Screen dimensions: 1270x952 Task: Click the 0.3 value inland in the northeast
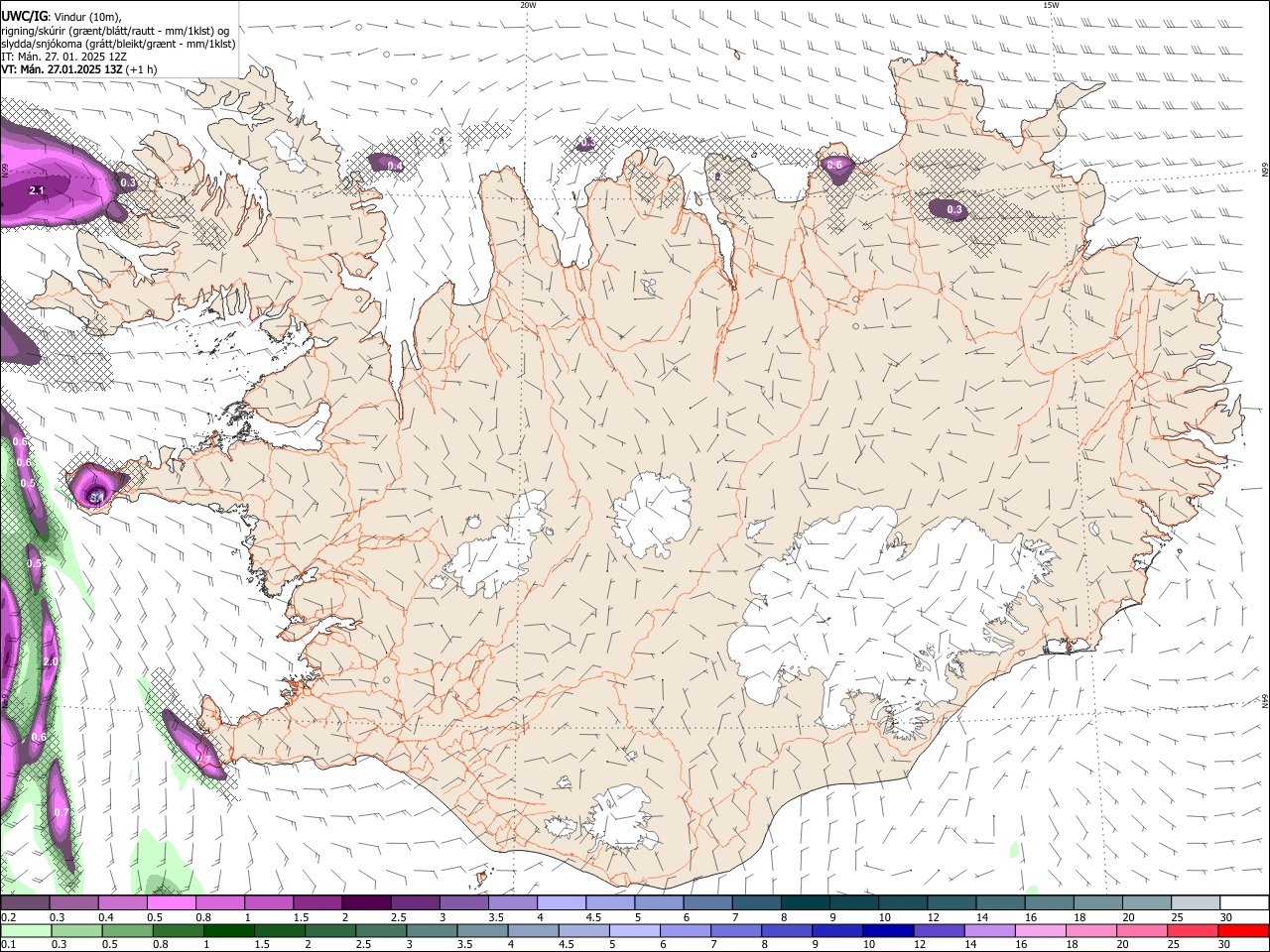coord(954,209)
